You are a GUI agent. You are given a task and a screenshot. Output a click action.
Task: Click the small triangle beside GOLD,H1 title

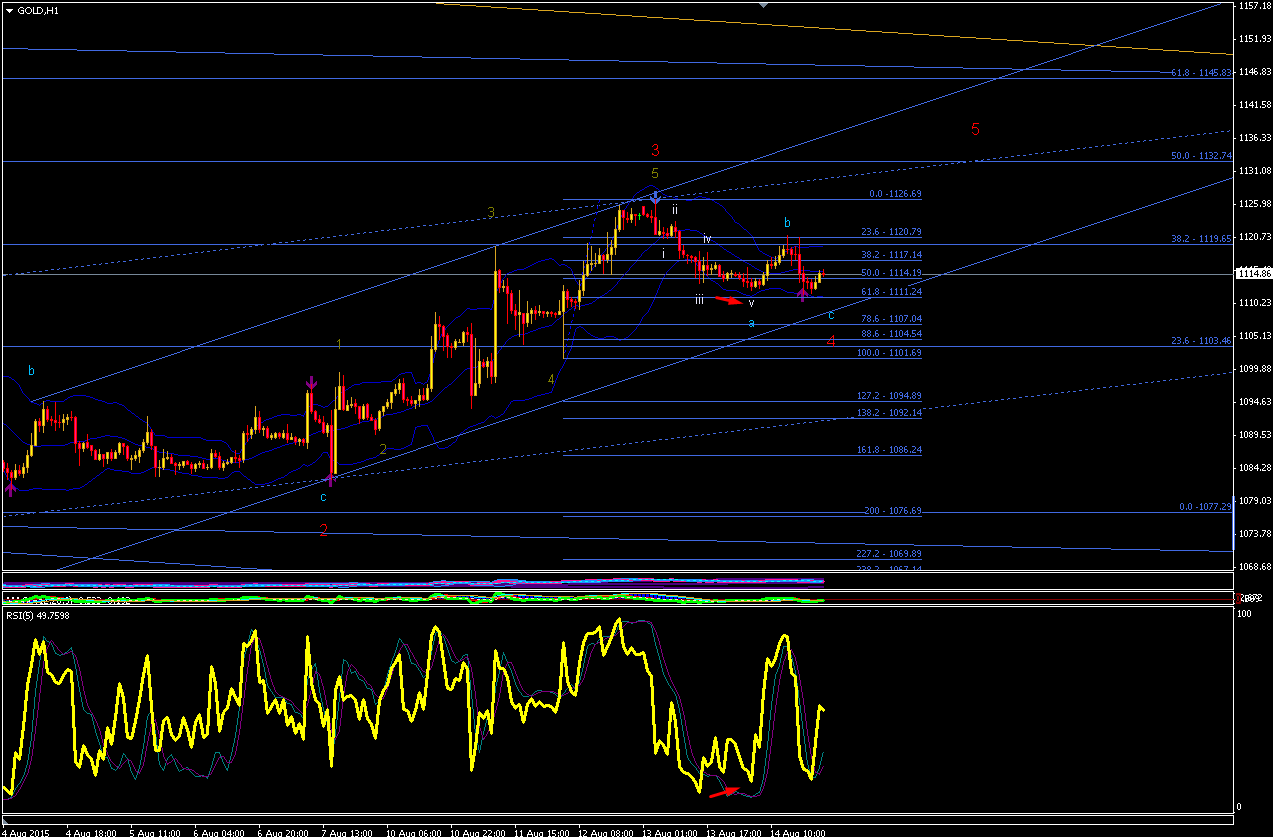(9, 11)
